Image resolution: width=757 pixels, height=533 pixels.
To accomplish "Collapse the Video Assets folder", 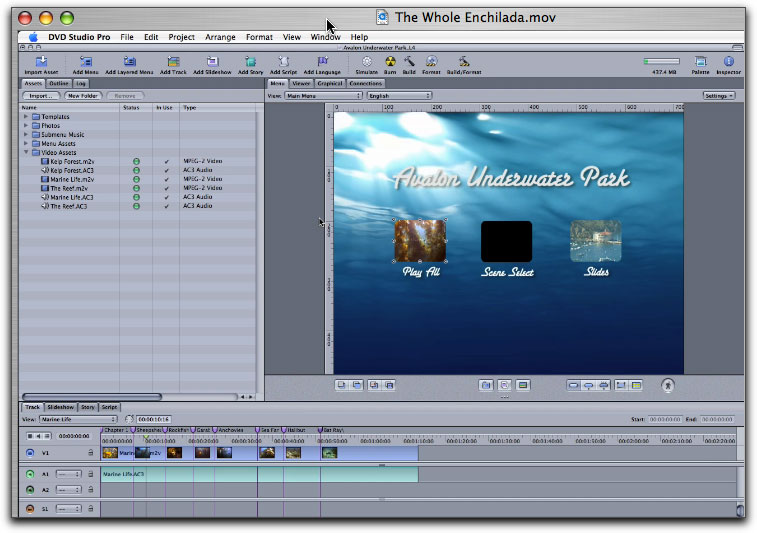I will (26, 152).
